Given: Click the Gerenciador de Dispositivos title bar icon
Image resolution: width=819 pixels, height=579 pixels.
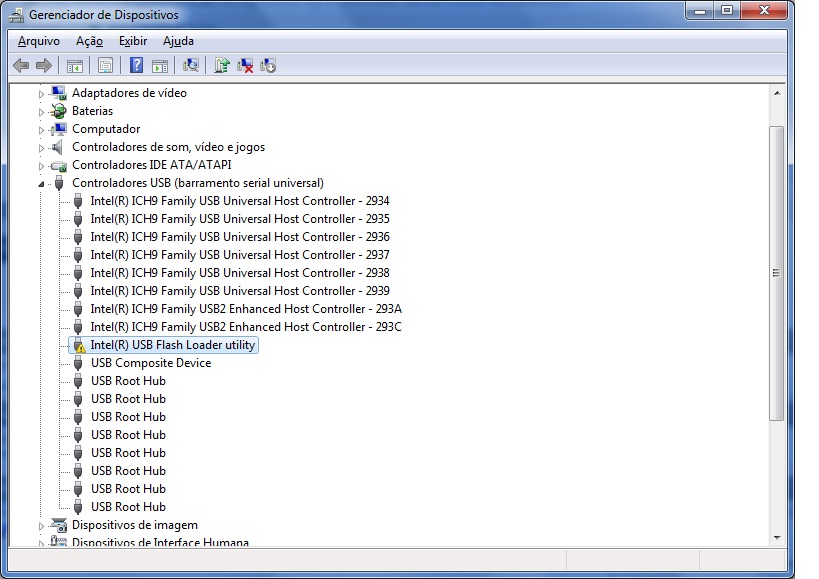Looking at the screenshot, I should click(x=16, y=15).
